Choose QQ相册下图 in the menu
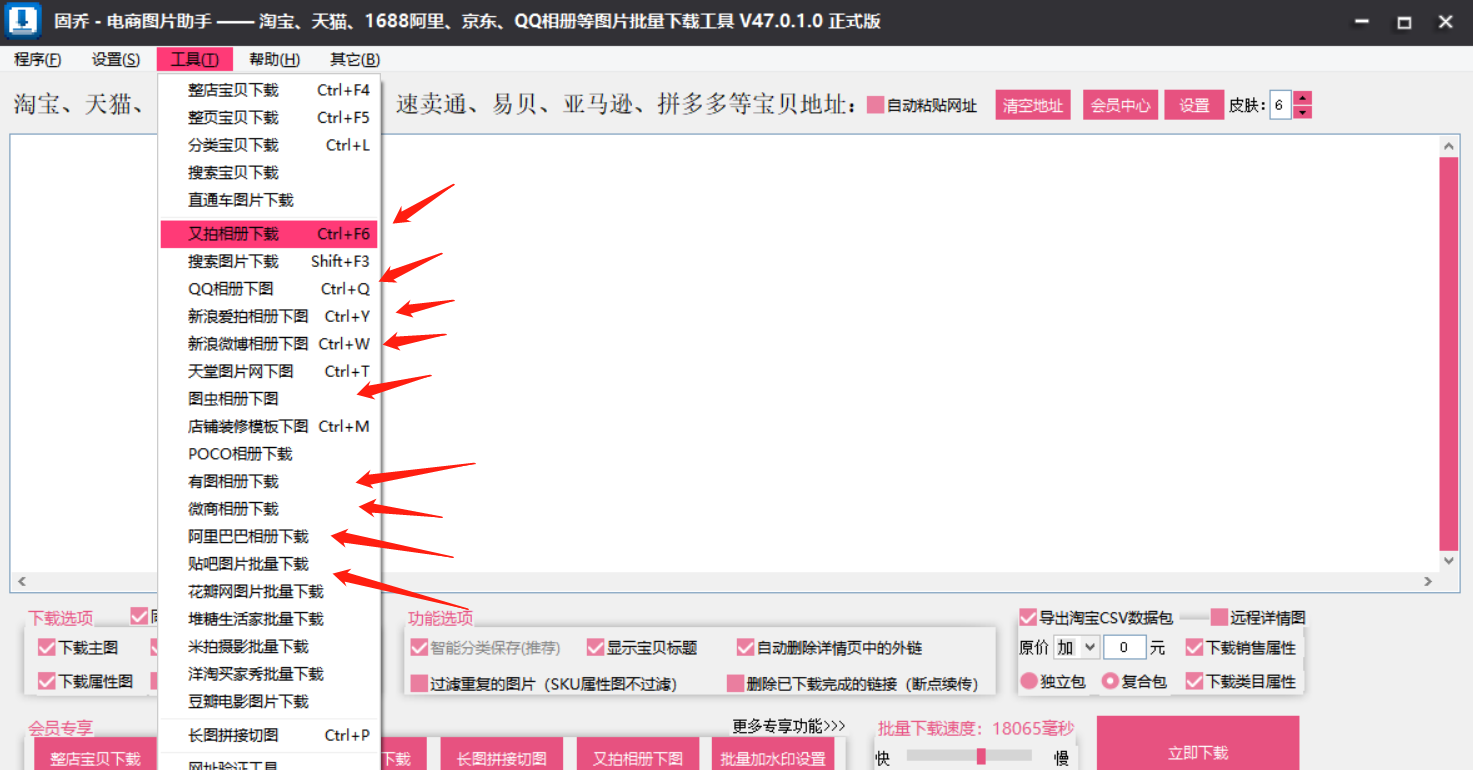This screenshot has width=1473, height=770. 268,289
